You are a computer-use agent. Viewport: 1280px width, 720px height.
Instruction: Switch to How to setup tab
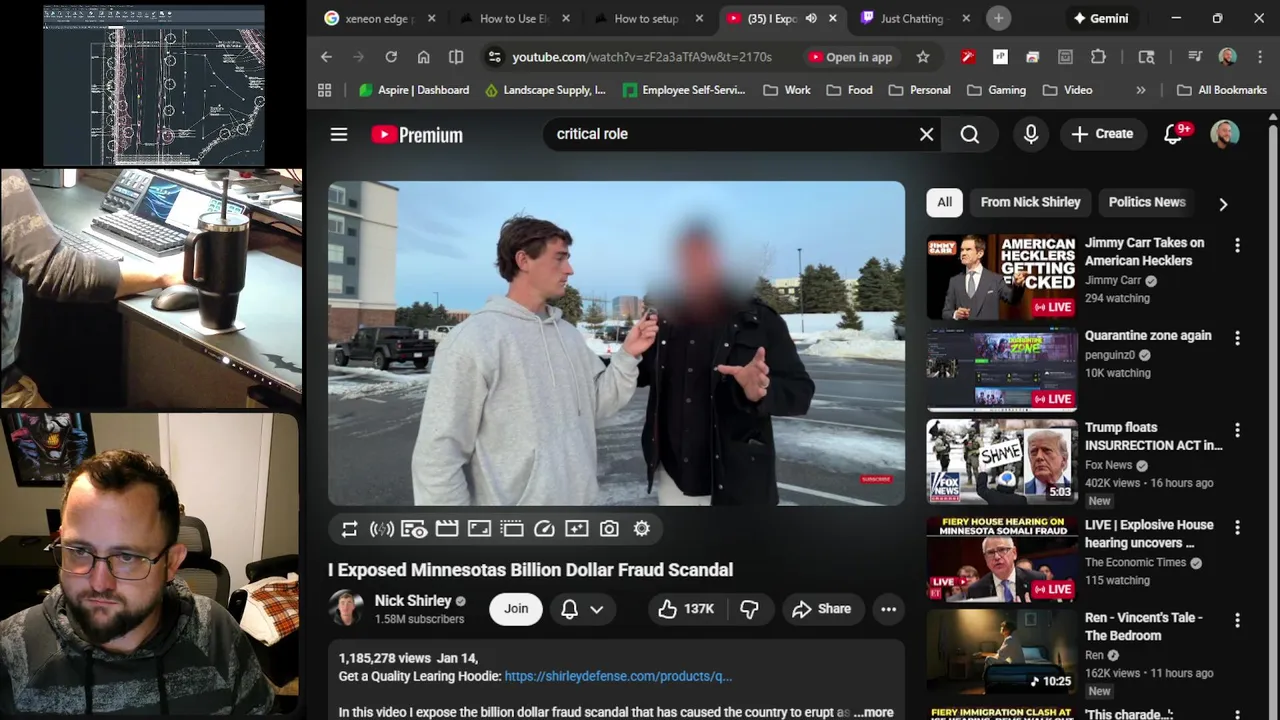[646, 18]
